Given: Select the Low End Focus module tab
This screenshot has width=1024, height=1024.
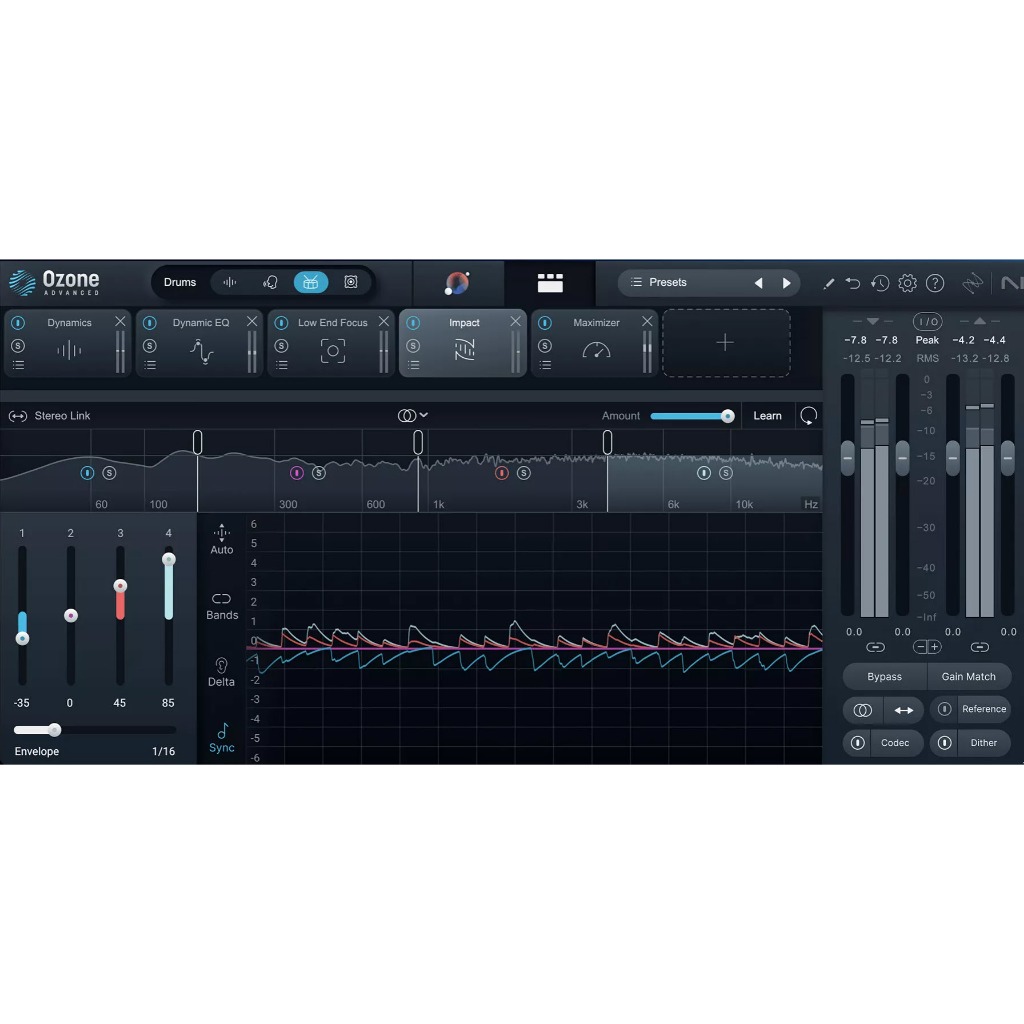Looking at the screenshot, I should [331, 343].
